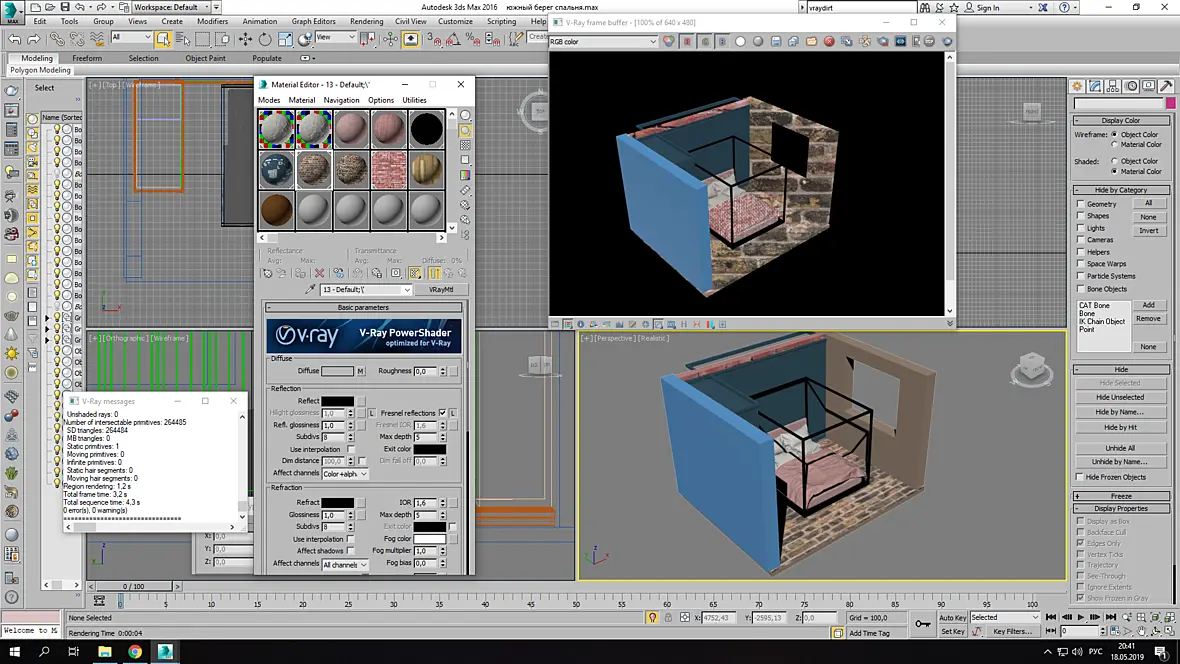The height and width of the screenshot is (664, 1180).
Task: Toggle the Hide Frozen Objects checkbox
Action: pos(1081,477)
